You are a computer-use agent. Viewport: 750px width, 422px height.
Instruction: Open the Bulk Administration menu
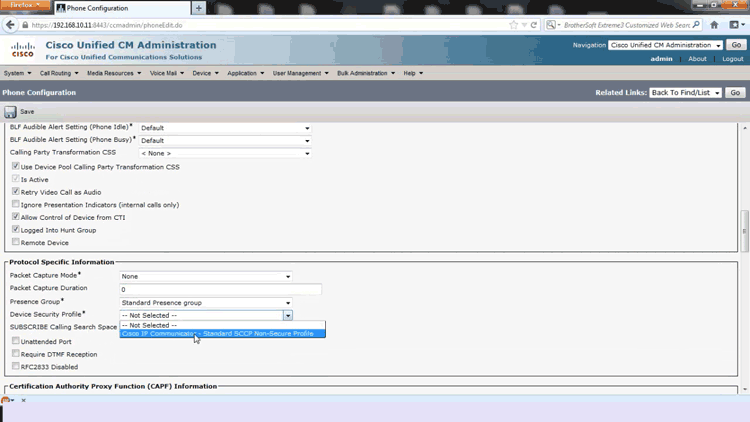coord(366,73)
